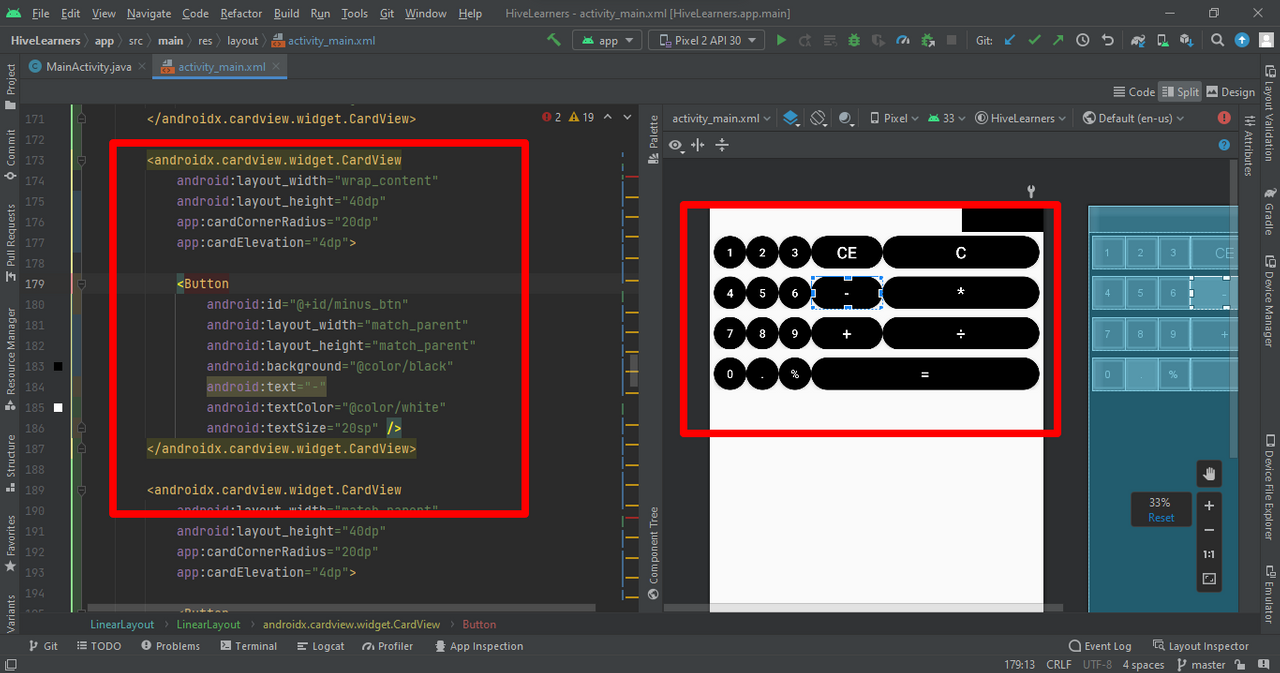Open activity_main.xml file dropdown in design toolbar
The height and width of the screenshot is (673, 1280).
721,118
